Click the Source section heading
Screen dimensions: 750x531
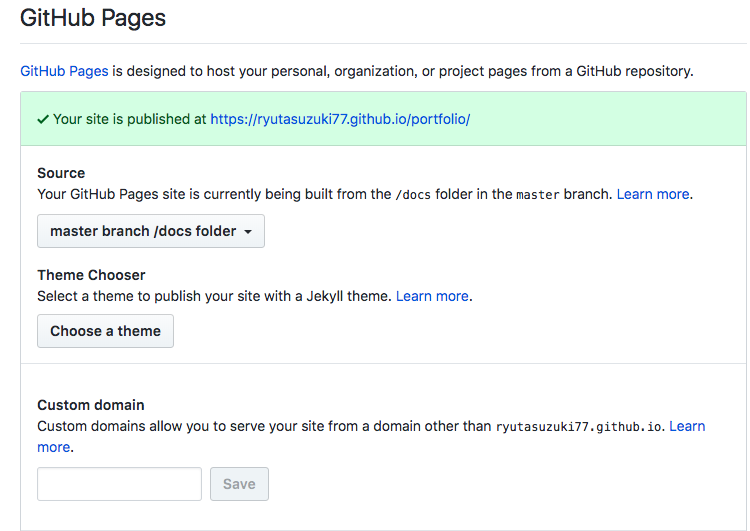(61, 173)
